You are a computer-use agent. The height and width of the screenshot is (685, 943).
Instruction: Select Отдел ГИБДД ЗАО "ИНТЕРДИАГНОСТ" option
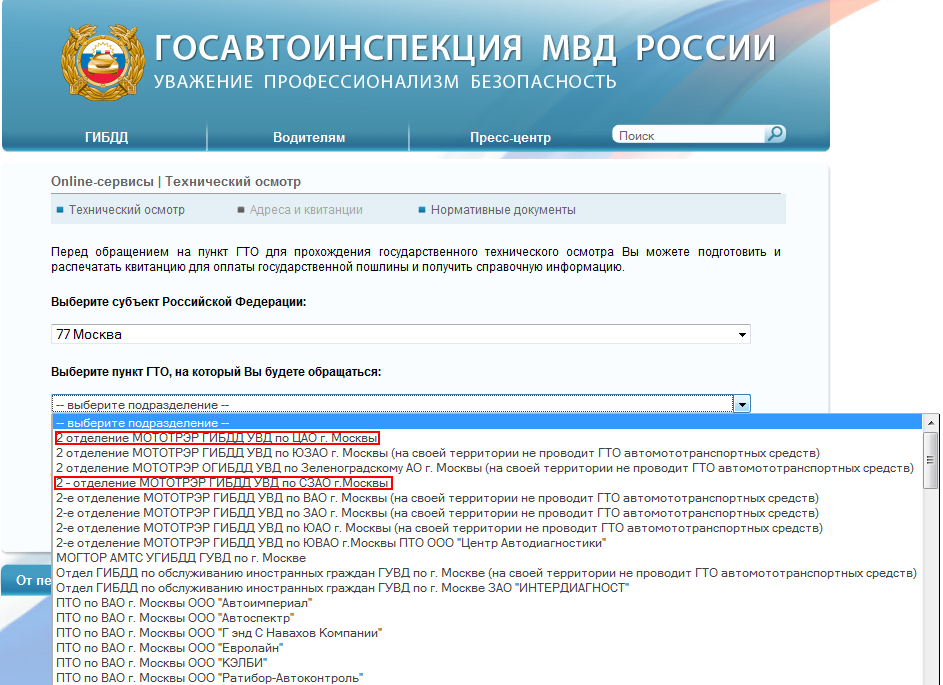pyautogui.click(x=487, y=588)
